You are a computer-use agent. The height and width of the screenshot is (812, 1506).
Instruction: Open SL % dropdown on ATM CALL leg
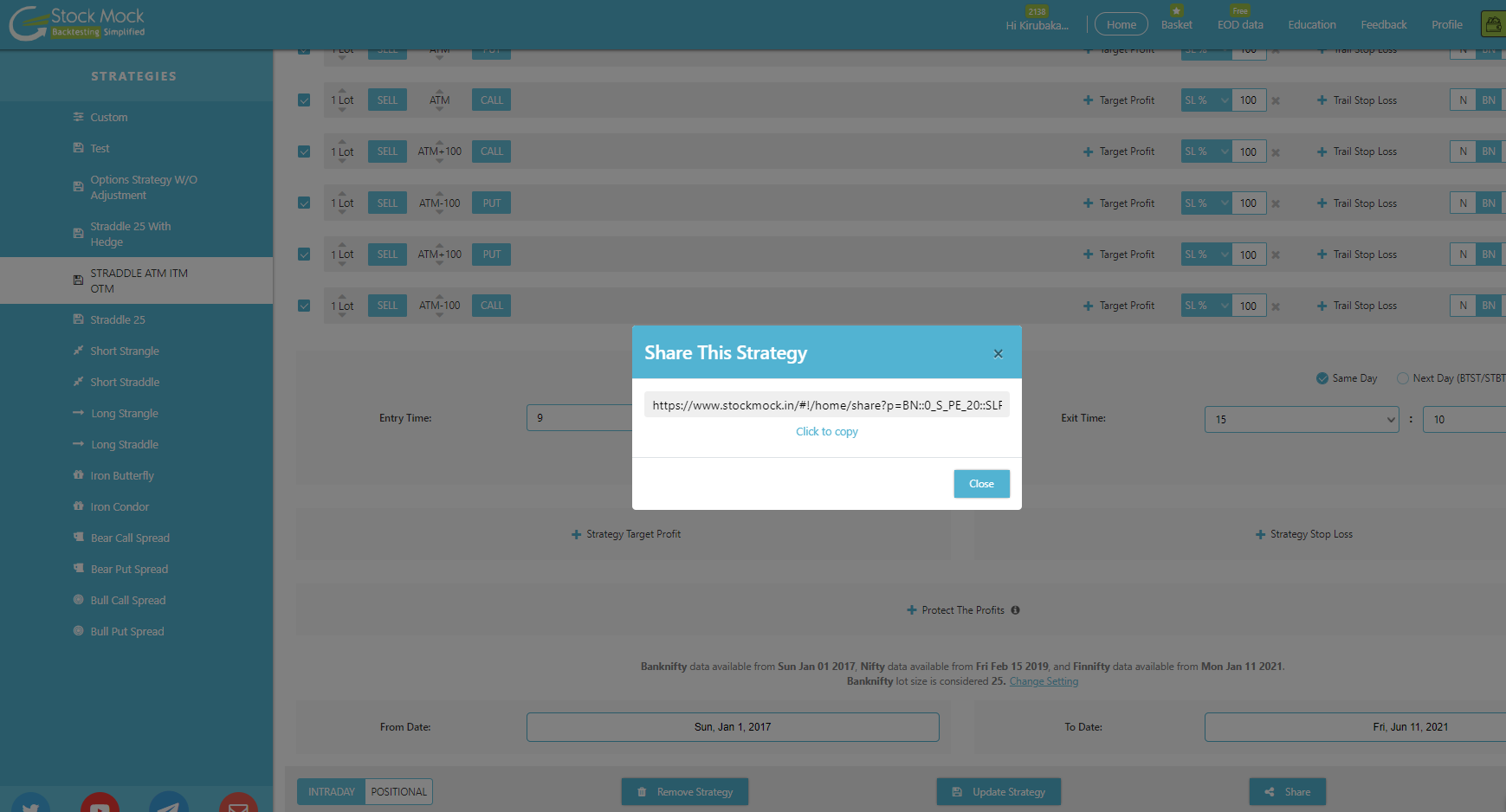1206,100
